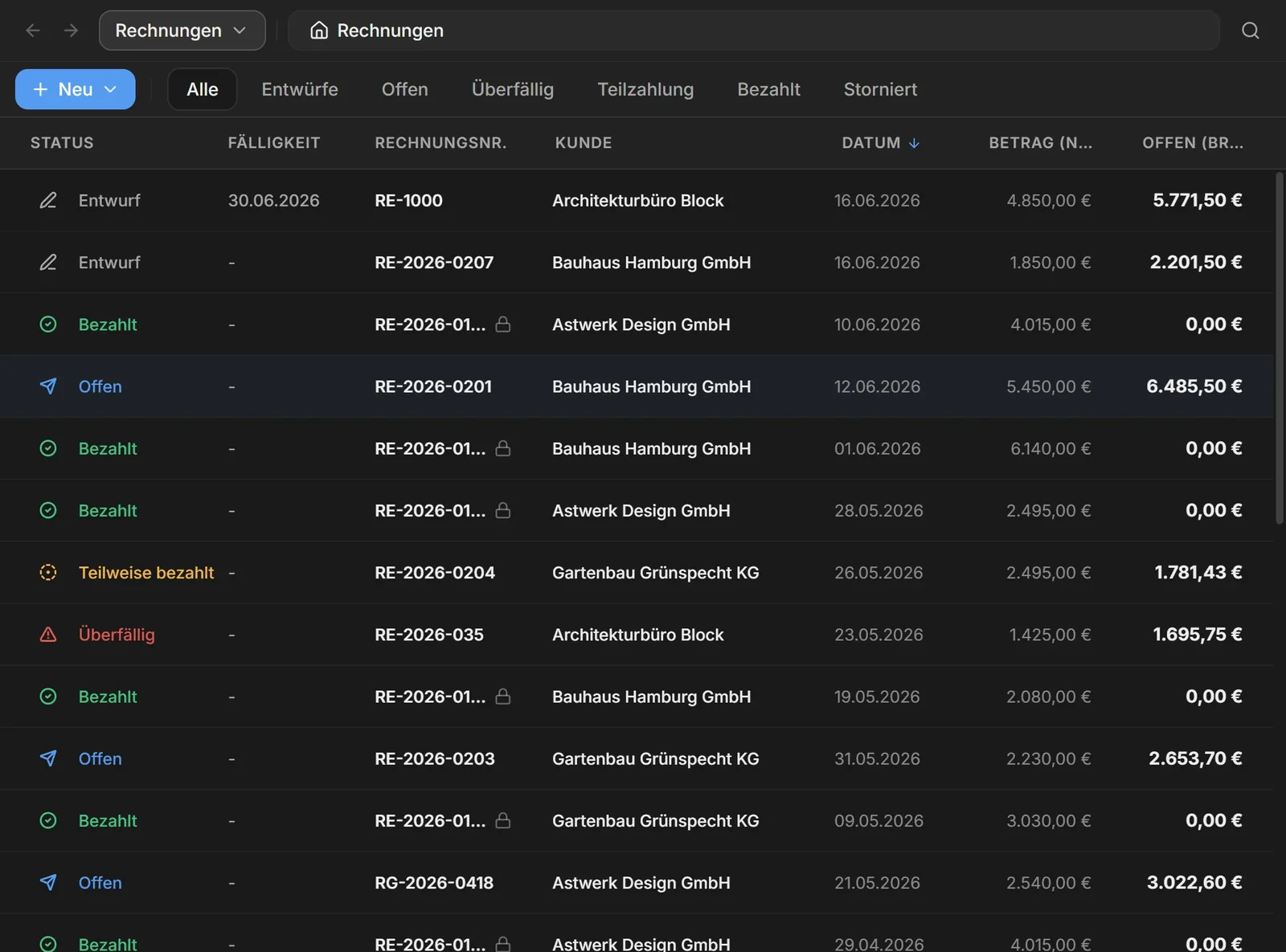Click lock icon on invoice dated 28.05.2026
This screenshot has height=952, width=1286.
click(x=503, y=510)
